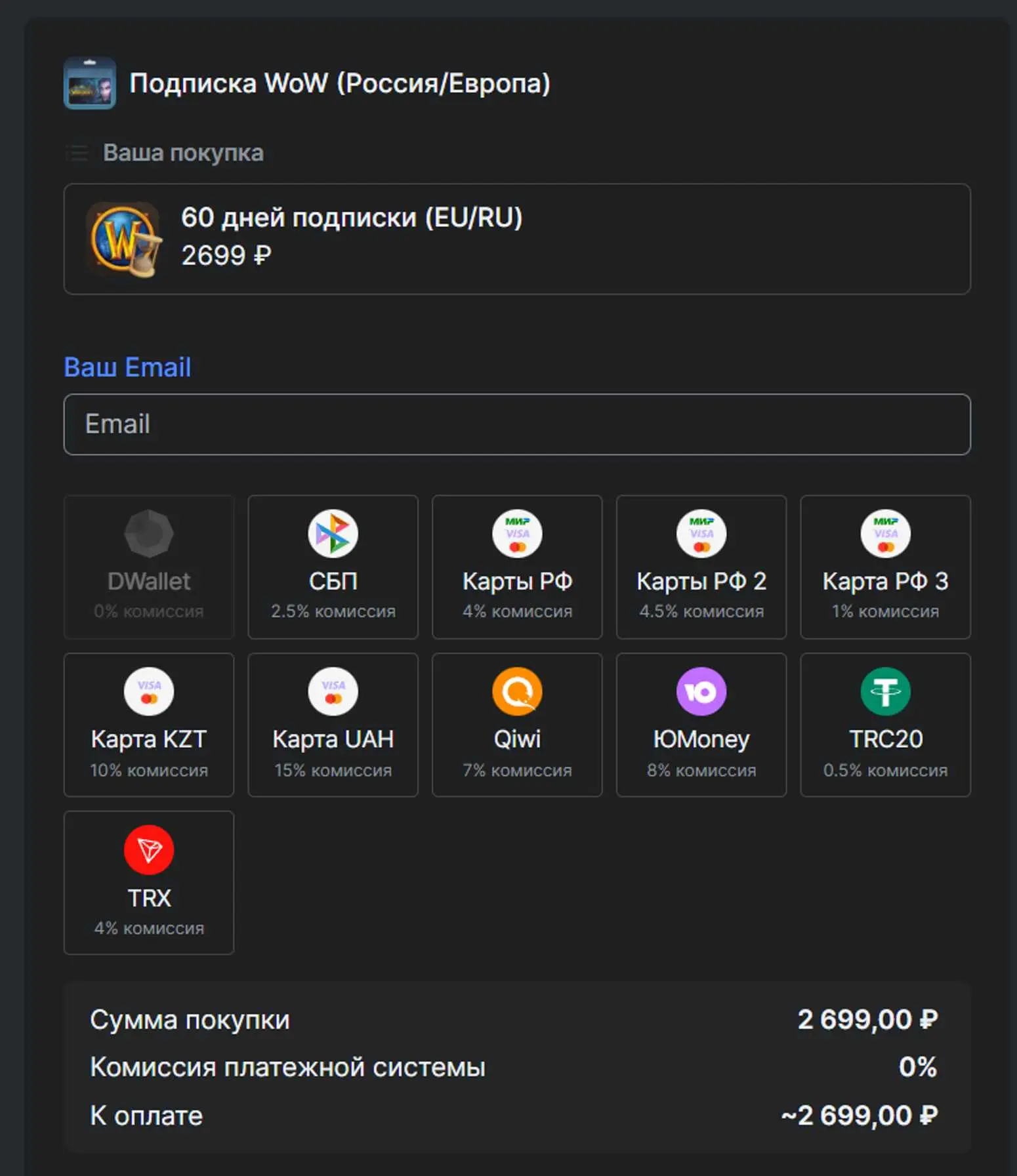
Task: Click the '2699 ₽' price under item
Action: [226, 256]
